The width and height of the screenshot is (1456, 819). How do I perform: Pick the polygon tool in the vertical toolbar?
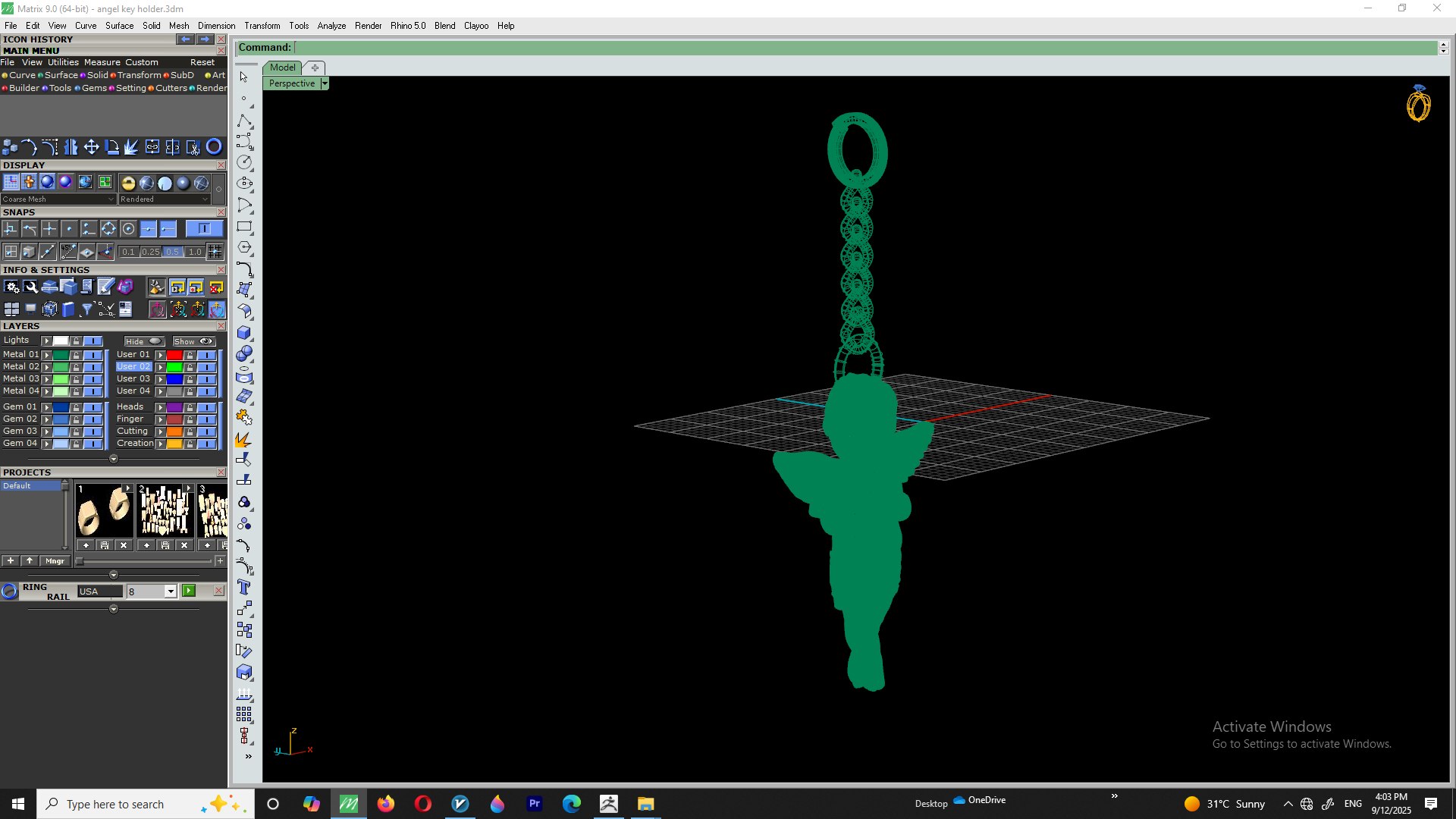pyautogui.click(x=244, y=247)
